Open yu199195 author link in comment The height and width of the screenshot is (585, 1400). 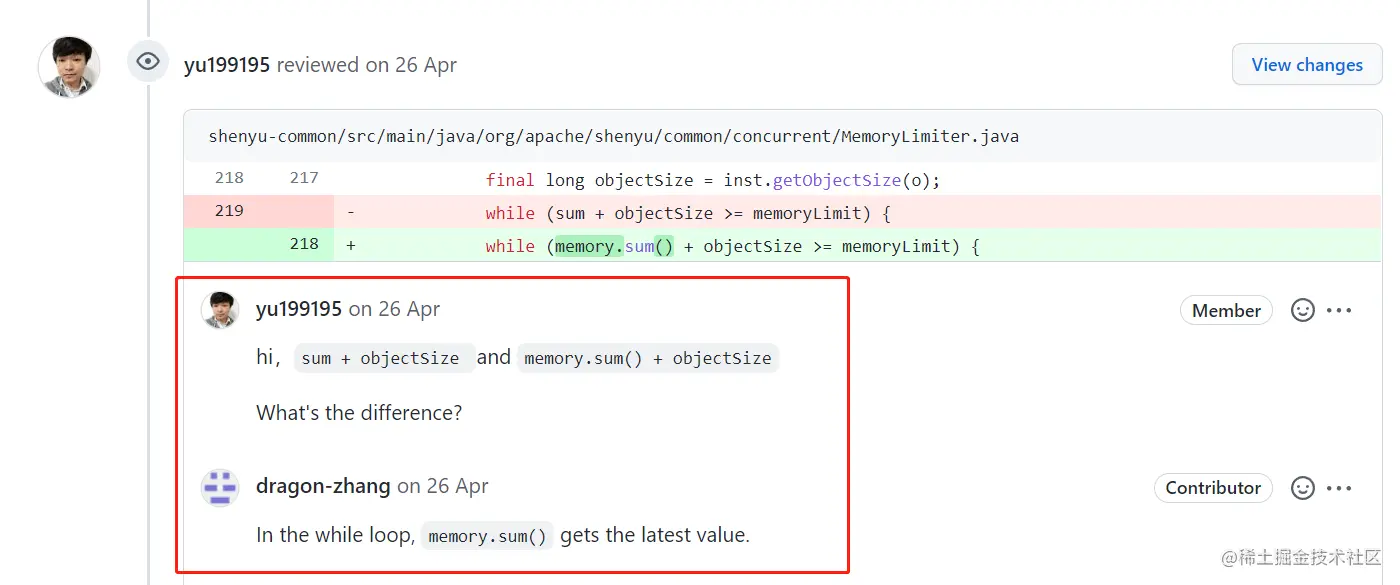click(x=299, y=309)
